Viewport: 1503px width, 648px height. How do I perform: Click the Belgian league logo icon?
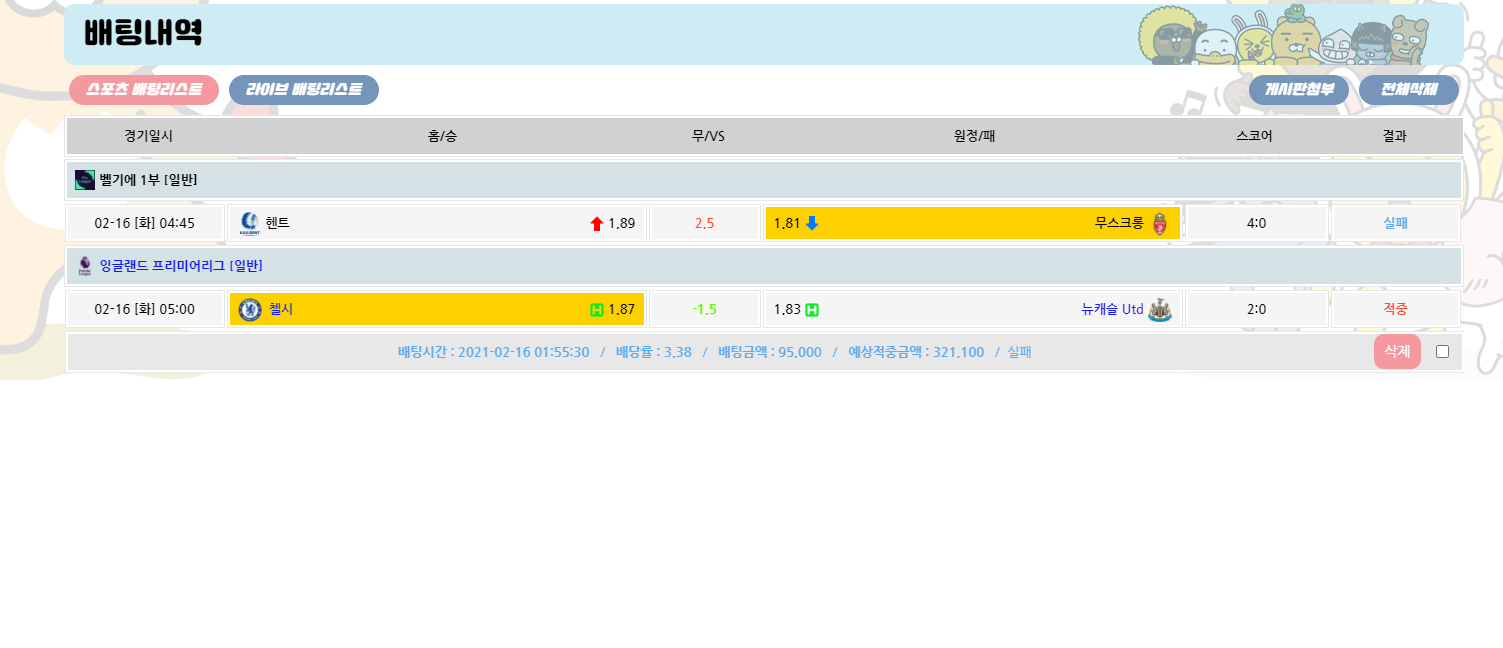[85, 180]
